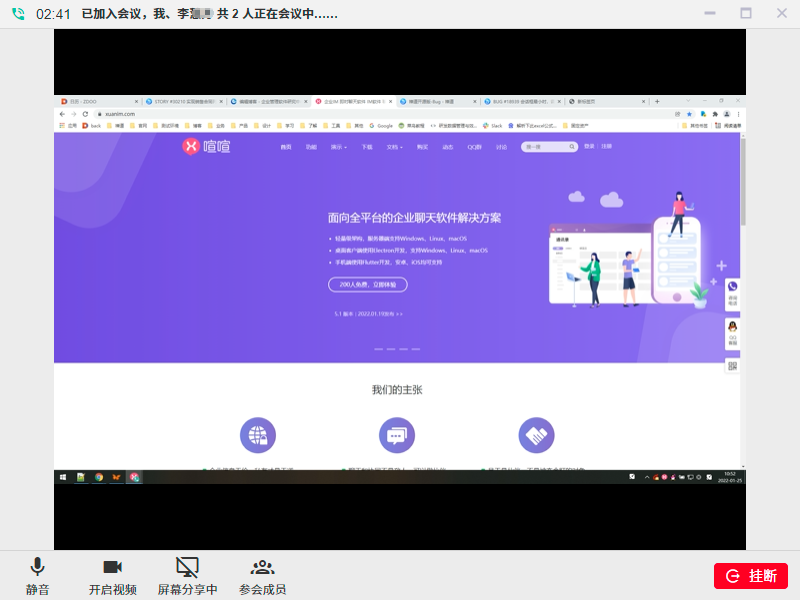Open the 文档 dropdown in site navigation
The width and height of the screenshot is (800, 600).
(394, 147)
